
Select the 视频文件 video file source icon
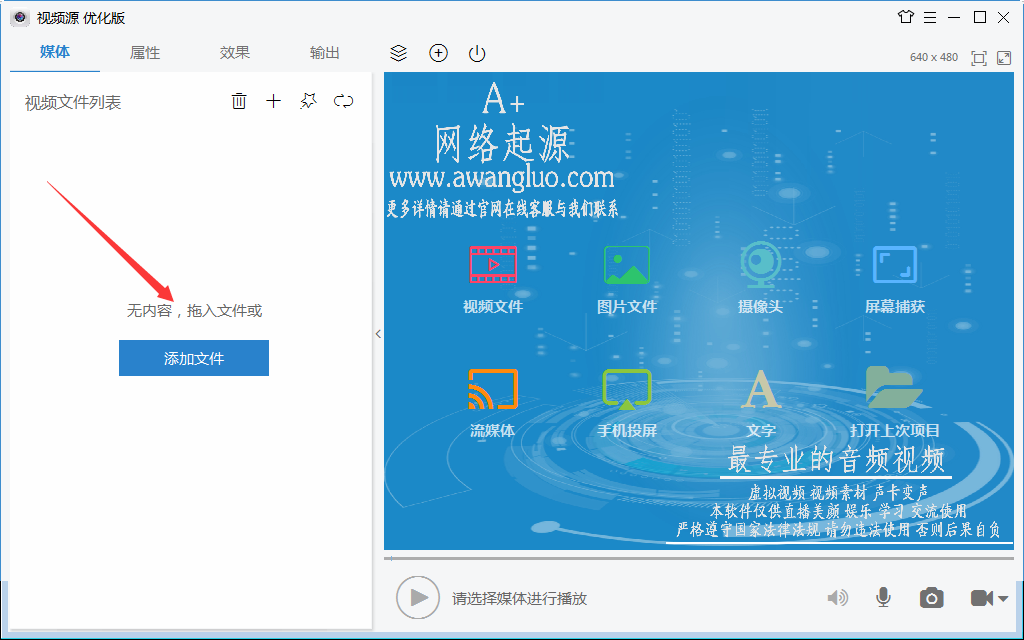(x=492, y=265)
